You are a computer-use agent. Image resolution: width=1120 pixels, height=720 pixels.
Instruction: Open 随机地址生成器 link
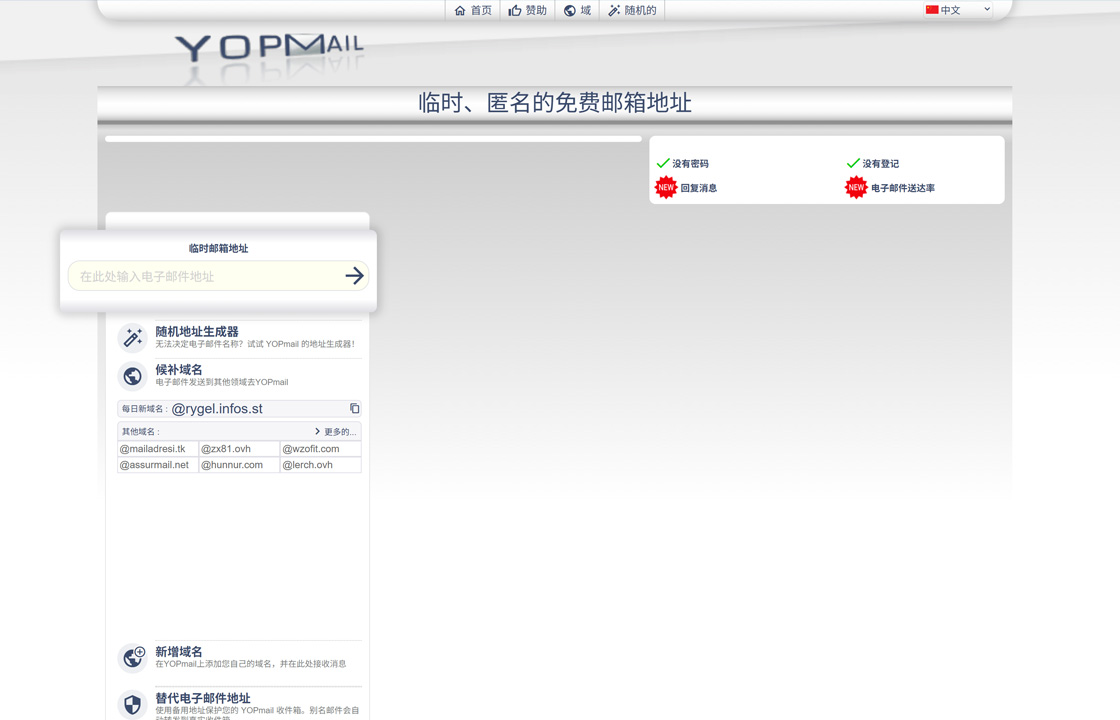[x=197, y=331]
